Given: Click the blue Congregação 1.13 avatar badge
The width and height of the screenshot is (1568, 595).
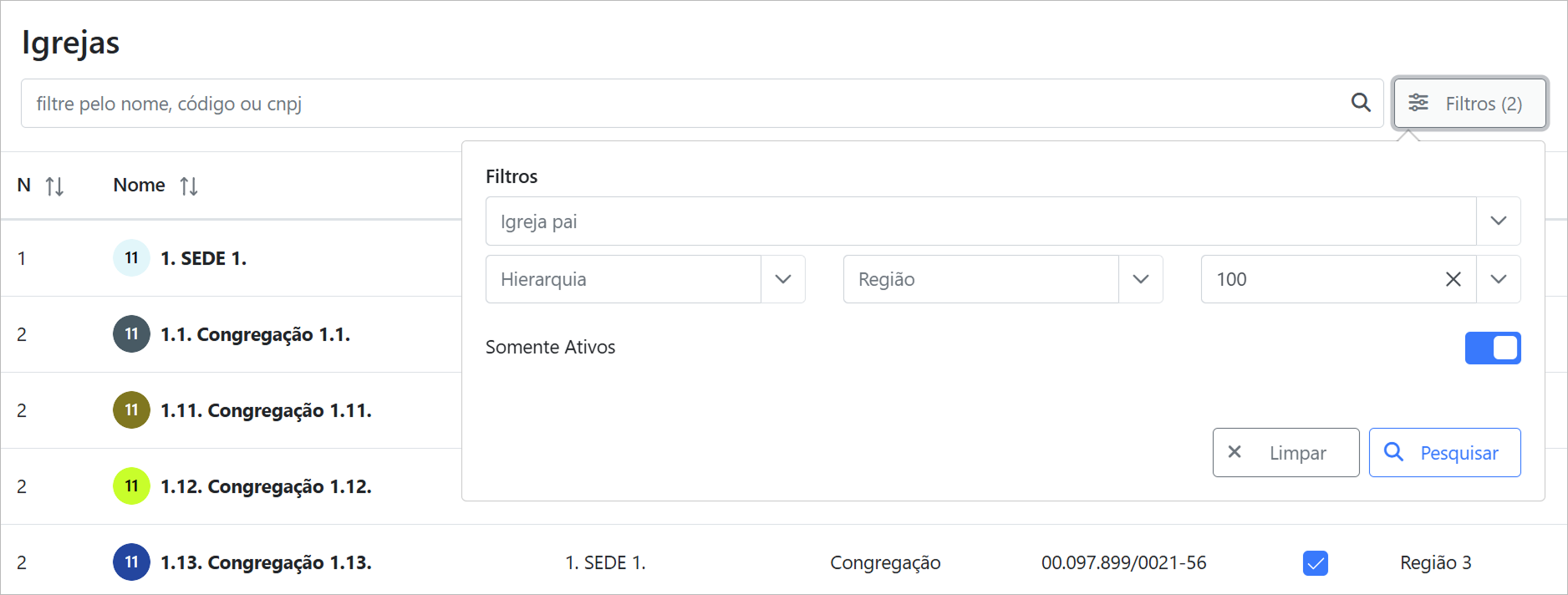Looking at the screenshot, I should coord(131,562).
